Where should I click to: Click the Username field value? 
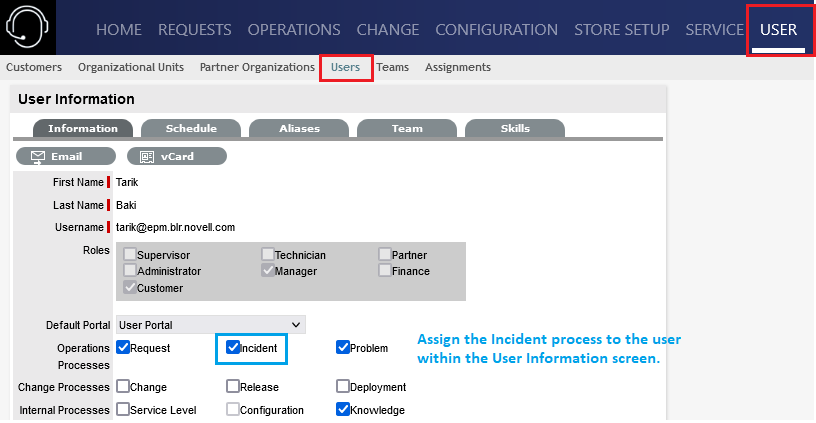pyautogui.click(x=175, y=227)
